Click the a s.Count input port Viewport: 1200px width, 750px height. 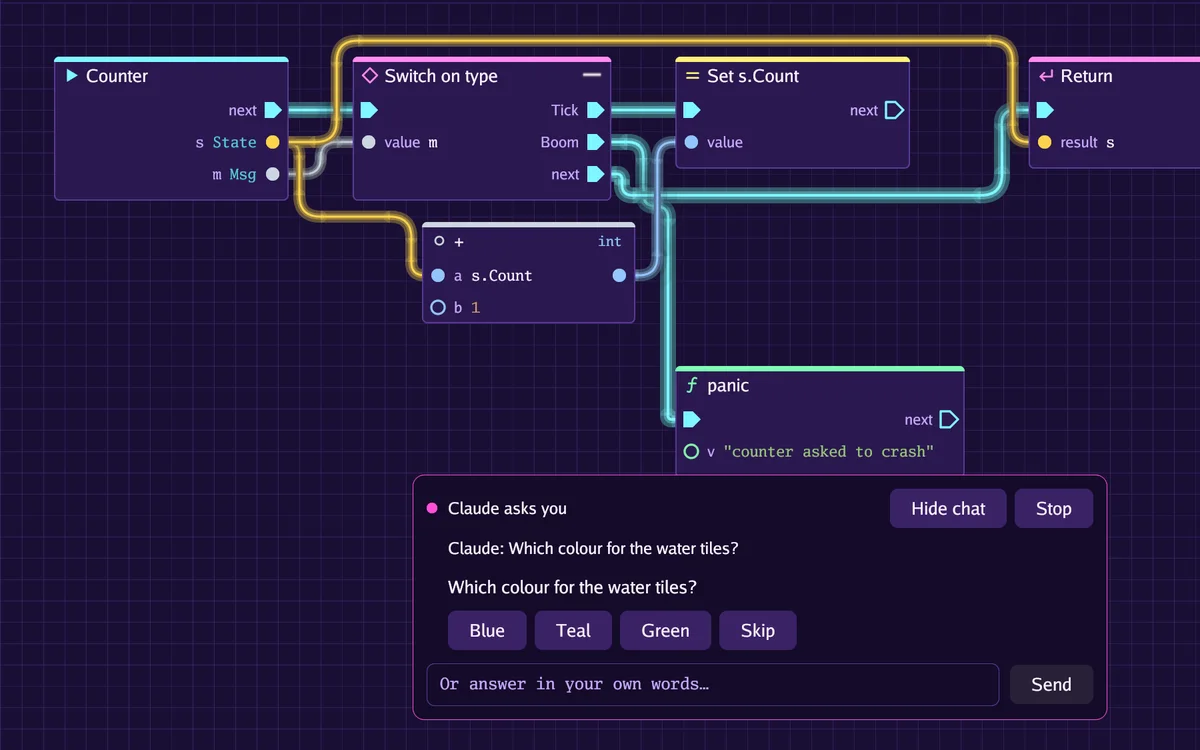[x=438, y=275]
